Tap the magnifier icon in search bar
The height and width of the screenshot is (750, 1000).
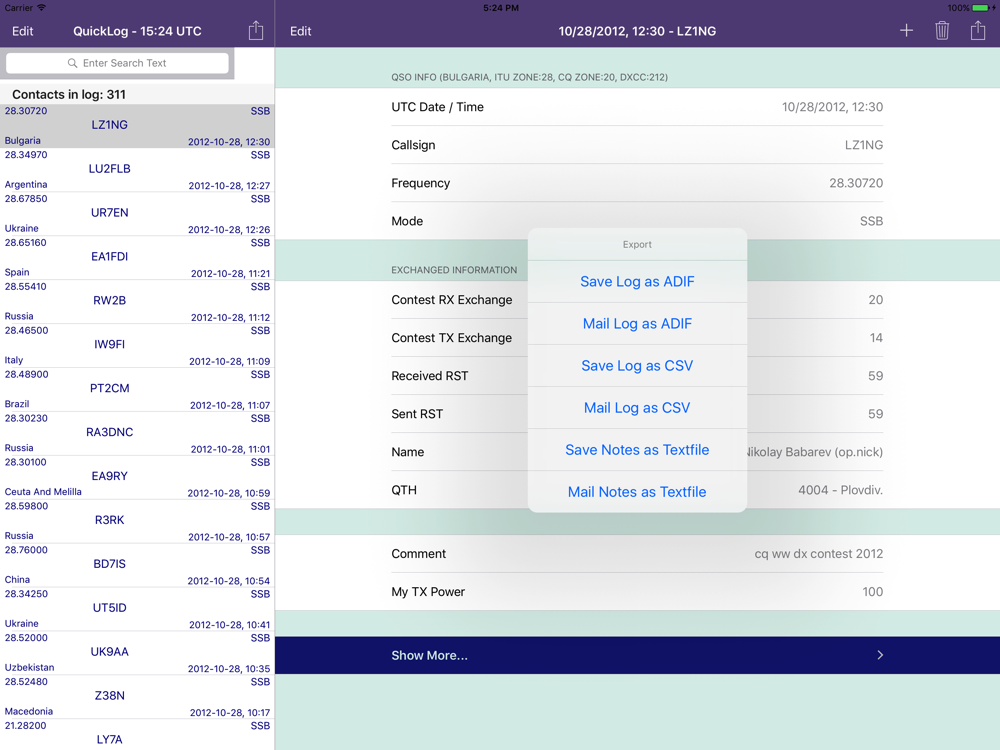[x=72, y=63]
